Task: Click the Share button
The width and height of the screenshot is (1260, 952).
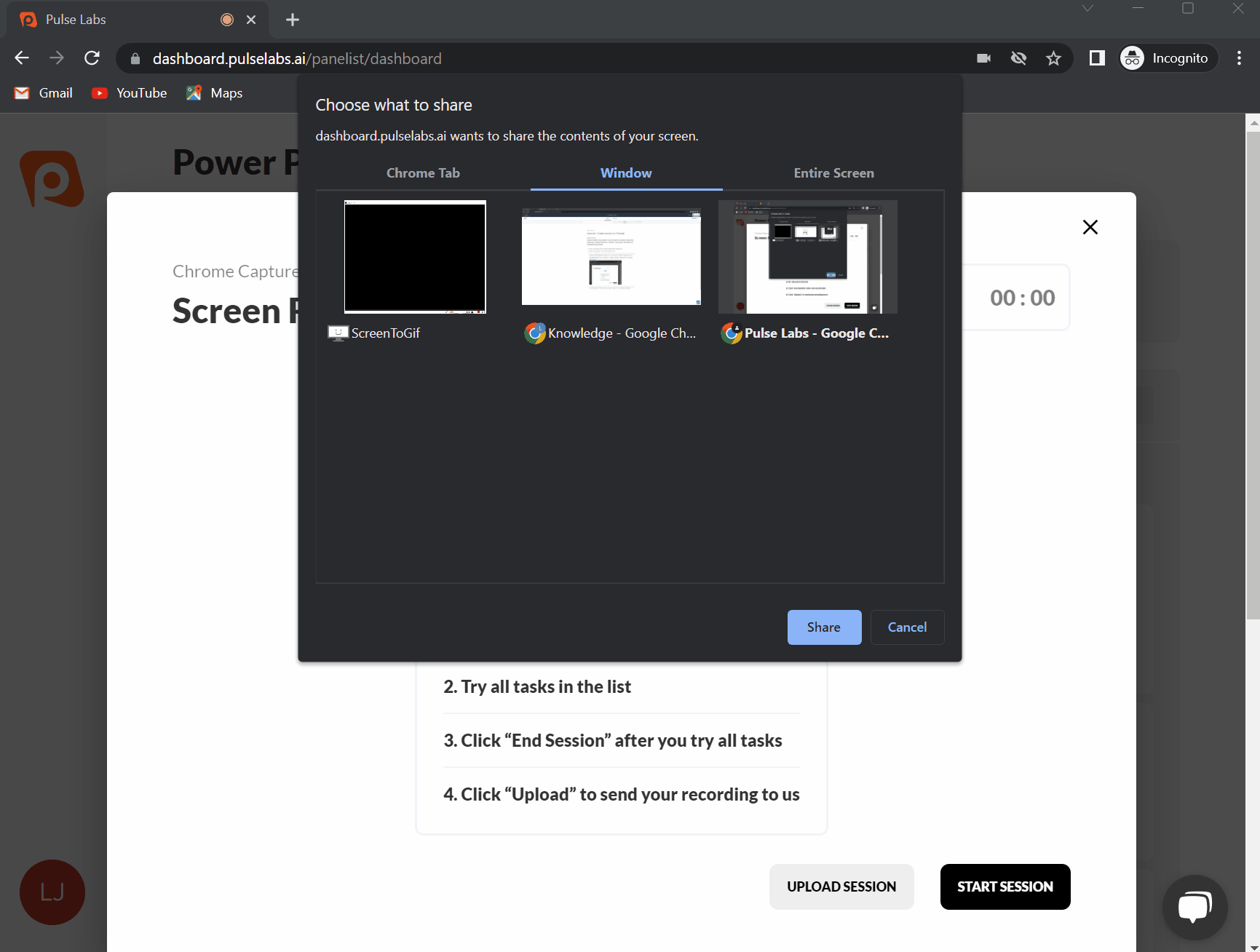Action: coord(824,627)
